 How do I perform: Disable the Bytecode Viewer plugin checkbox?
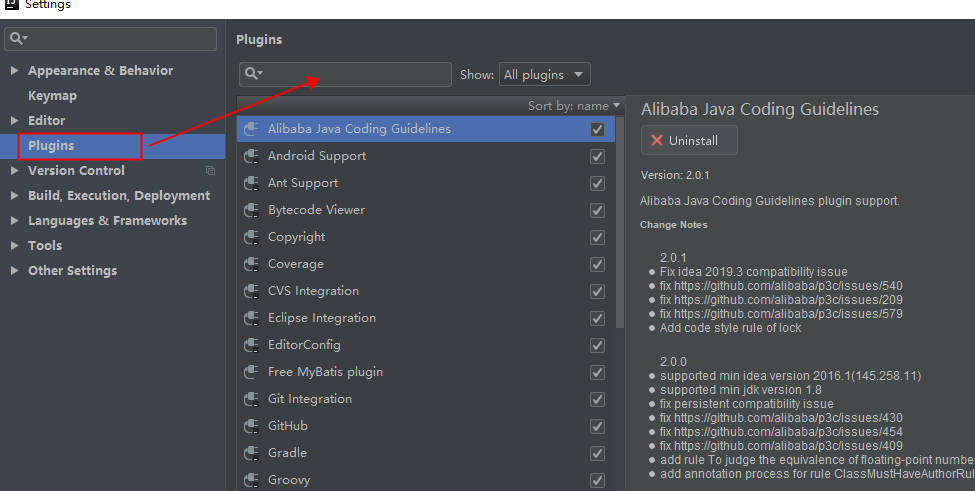click(597, 210)
